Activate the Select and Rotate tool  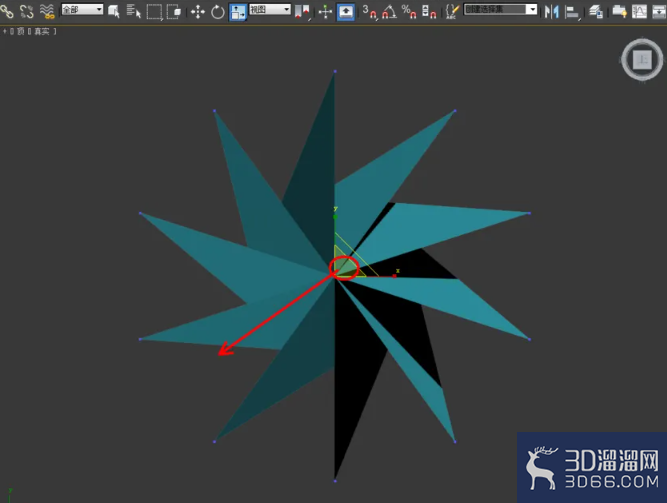tap(218, 11)
